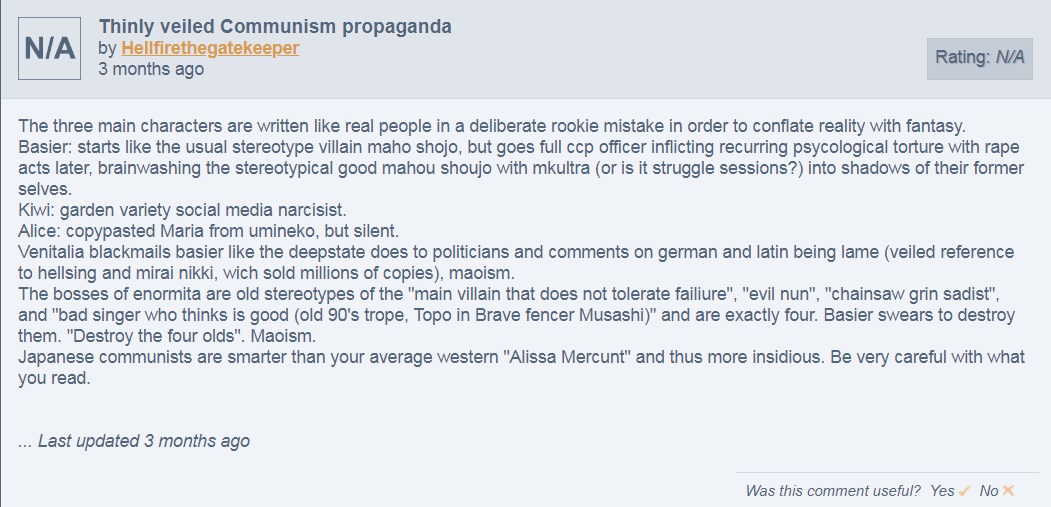Click the "Last updated 3 months ago" note
This screenshot has width=1051, height=507.
(x=134, y=441)
